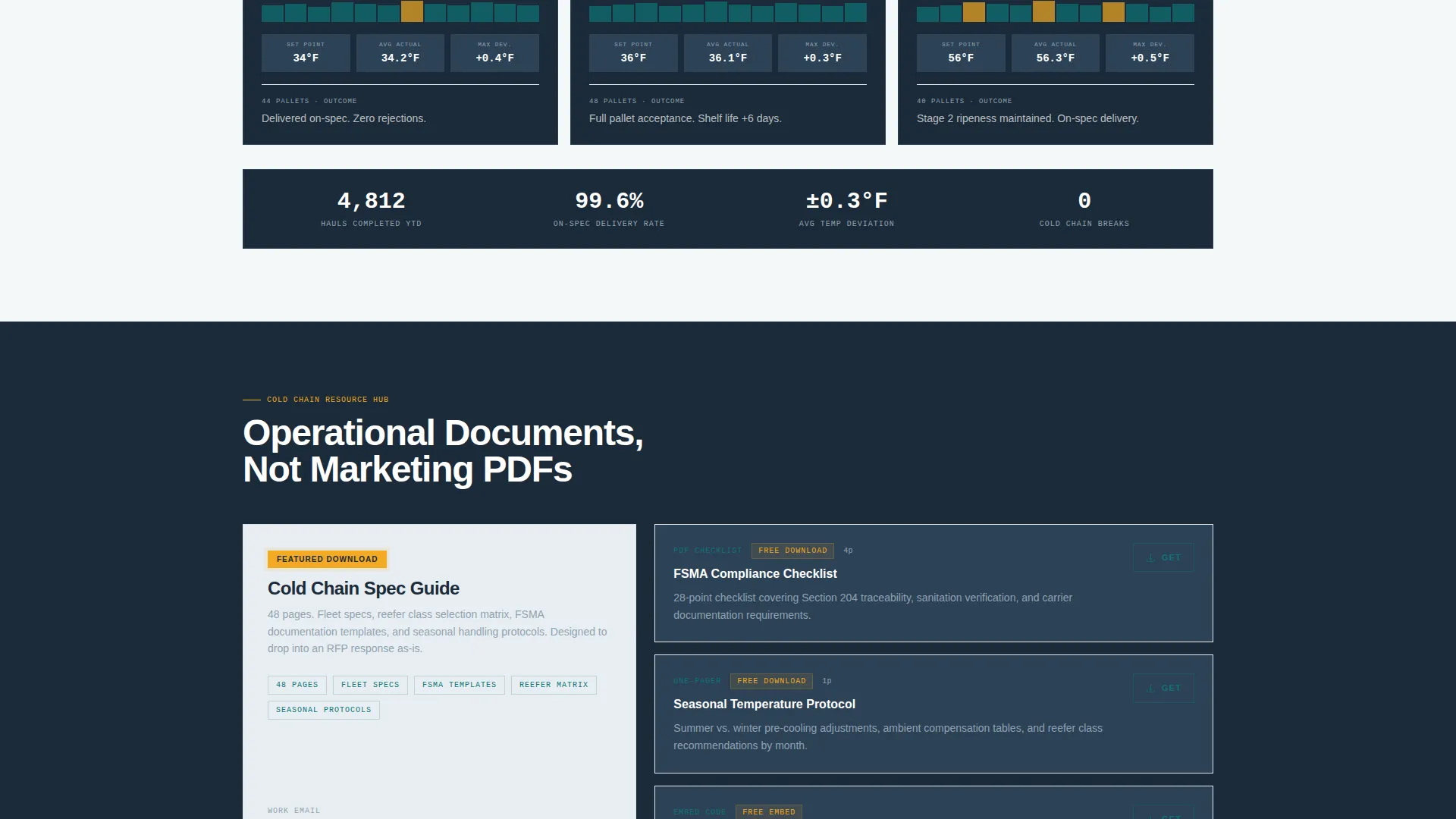Viewport: 1456px width, 819px height.
Task: Click FREE DOWNLOAD badge on one-pager card
Action: (x=771, y=681)
